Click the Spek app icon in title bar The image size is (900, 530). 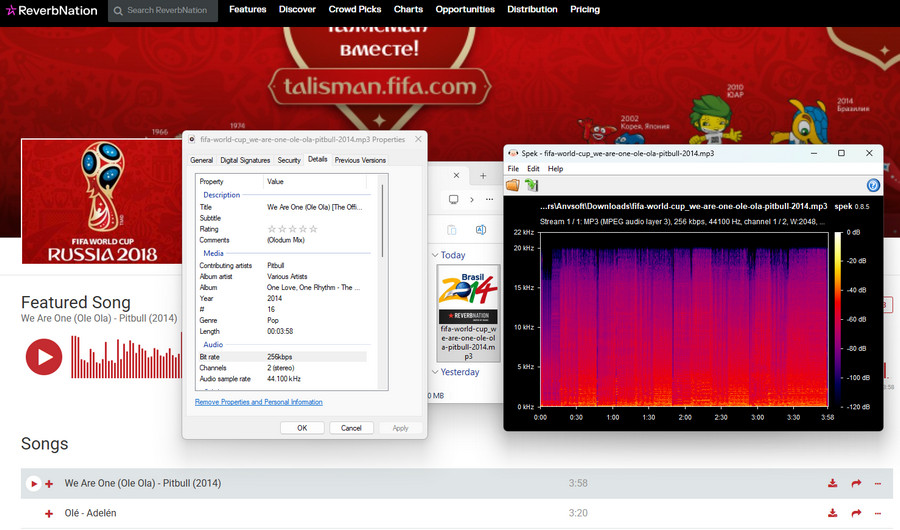tap(513, 153)
